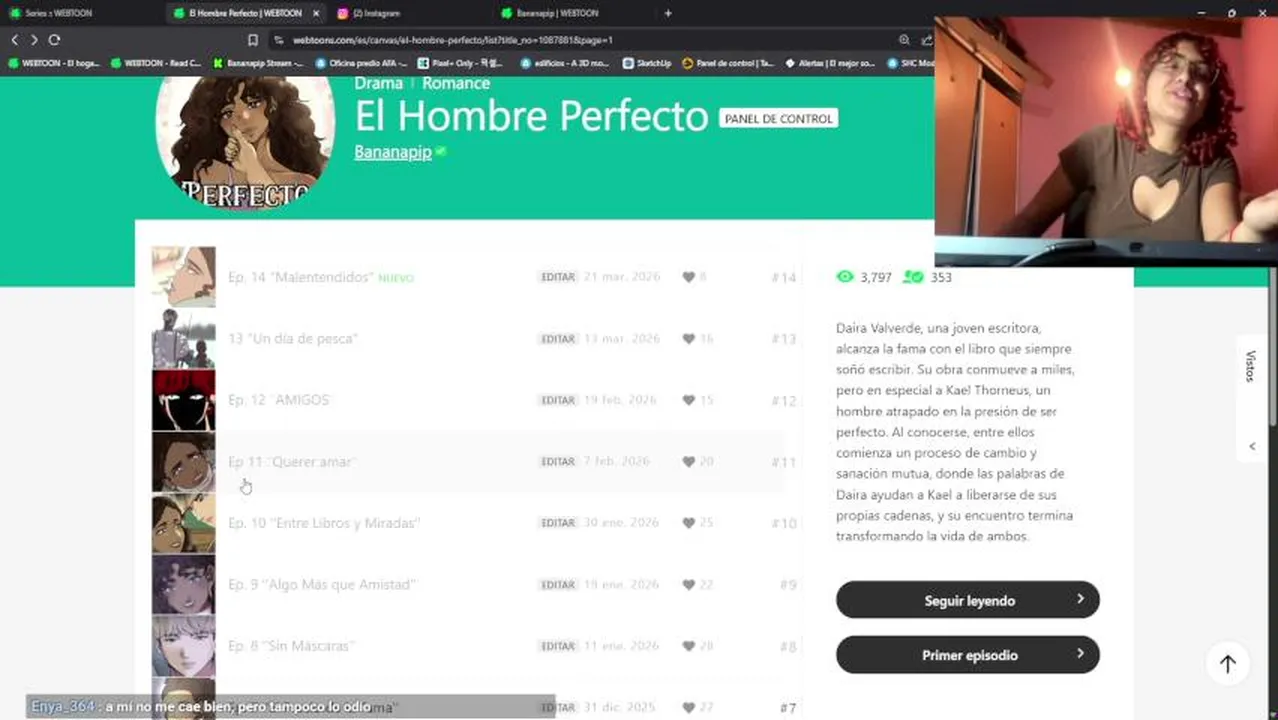Click EDITAR for Ep. 14 Malentendidos
This screenshot has height=720, width=1278.
click(x=558, y=277)
